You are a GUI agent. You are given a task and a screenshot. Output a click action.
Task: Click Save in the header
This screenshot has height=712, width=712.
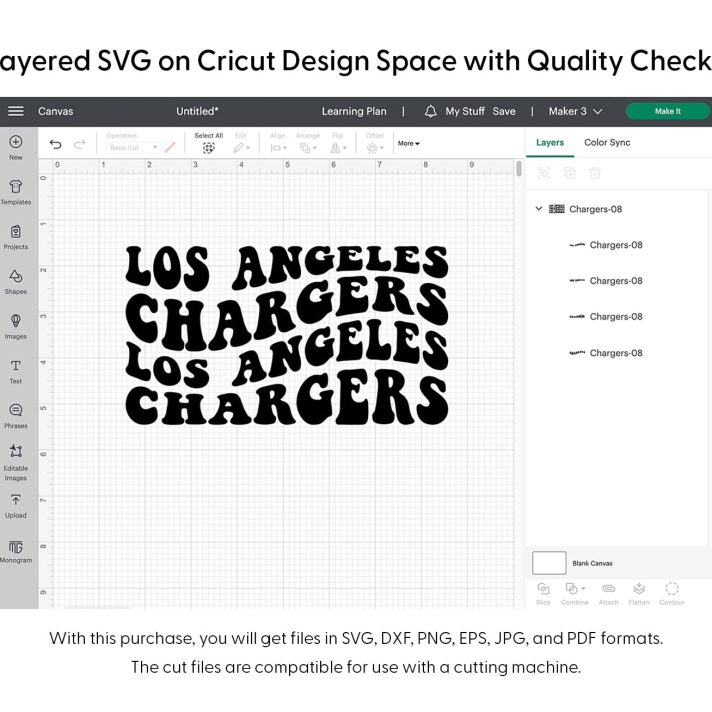point(504,111)
